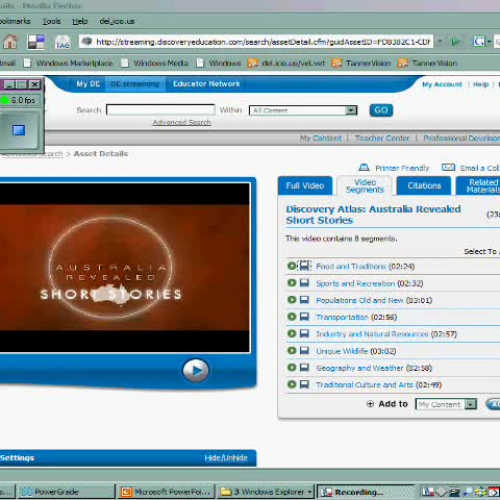Open the Help menu
The image size is (500, 500).
coord(80,21)
